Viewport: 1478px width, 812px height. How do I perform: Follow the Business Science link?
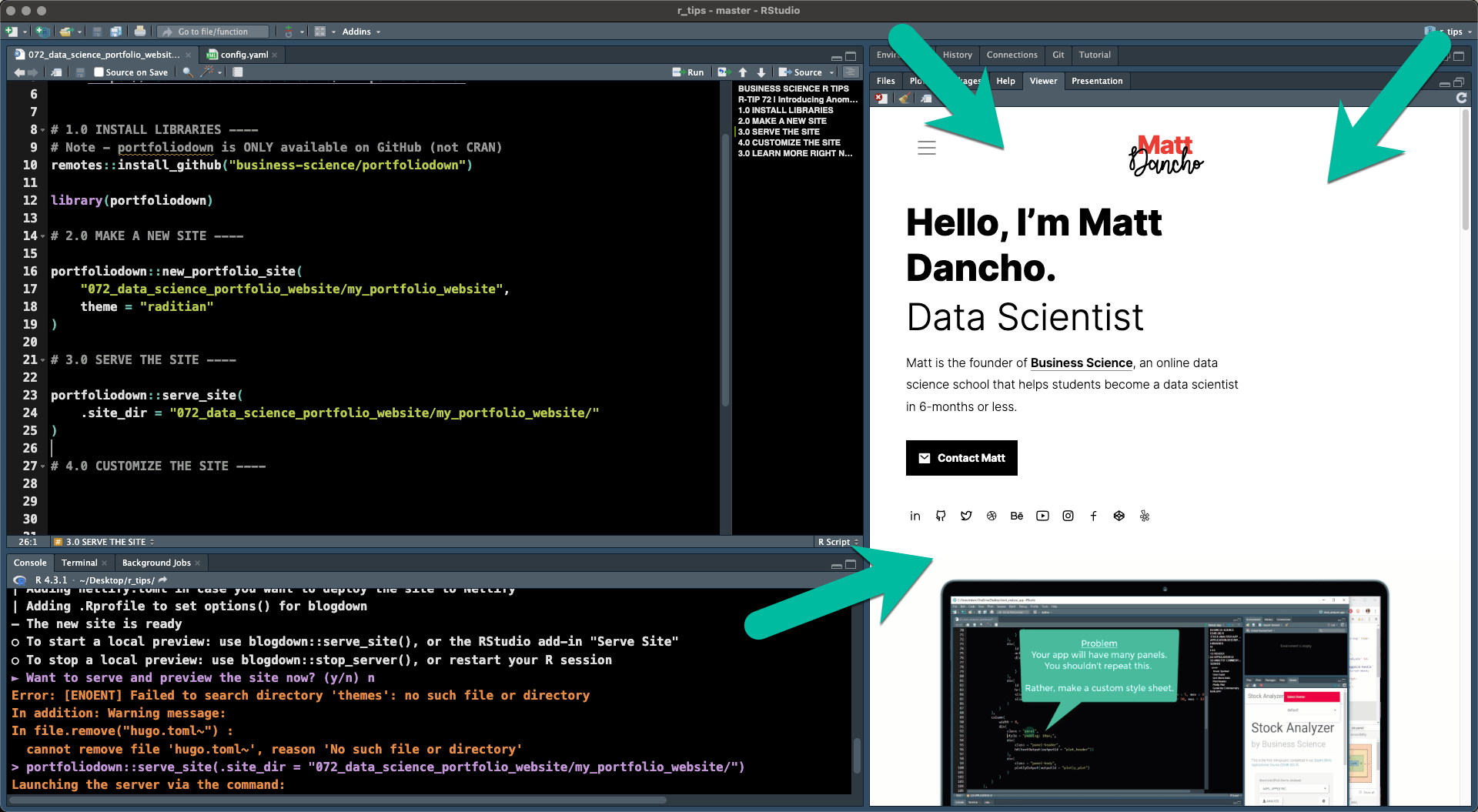(x=1082, y=363)
